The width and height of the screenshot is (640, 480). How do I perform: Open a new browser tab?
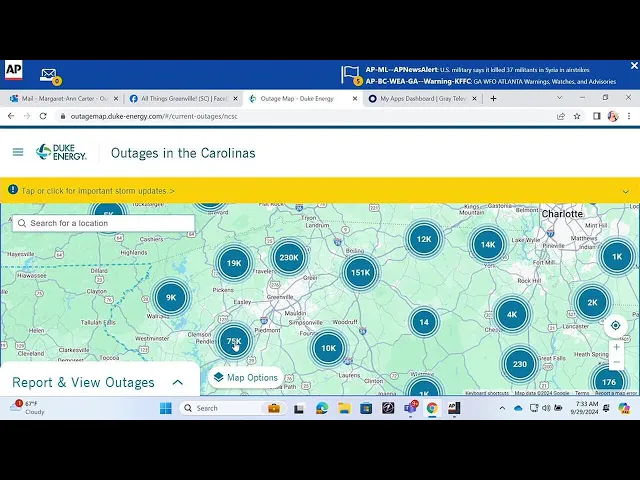click(x=493, y=99)
